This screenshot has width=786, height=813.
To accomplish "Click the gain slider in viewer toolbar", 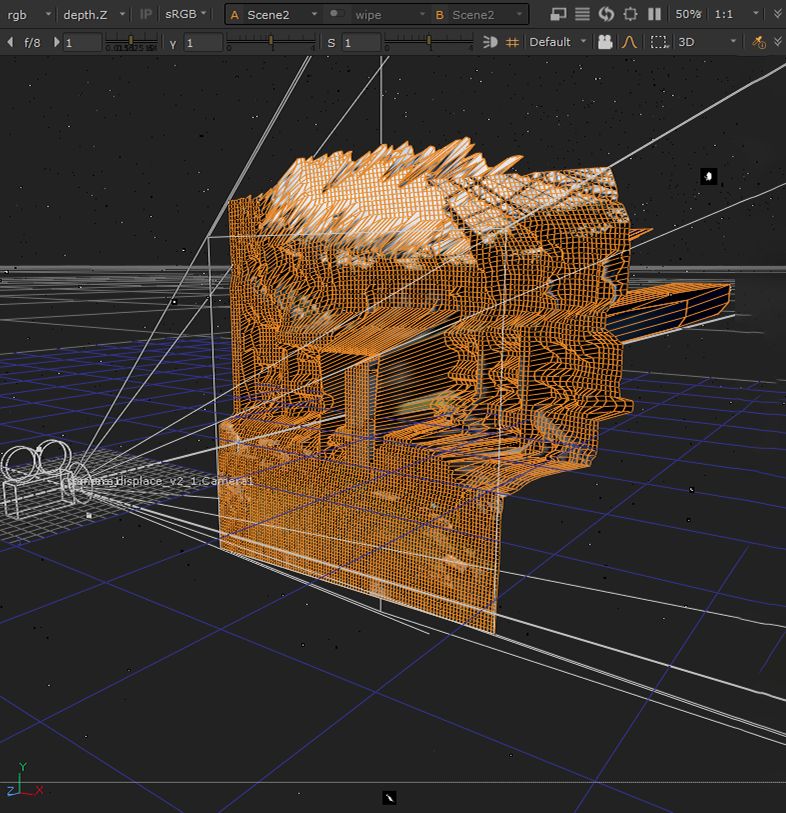I will (132, 42).
